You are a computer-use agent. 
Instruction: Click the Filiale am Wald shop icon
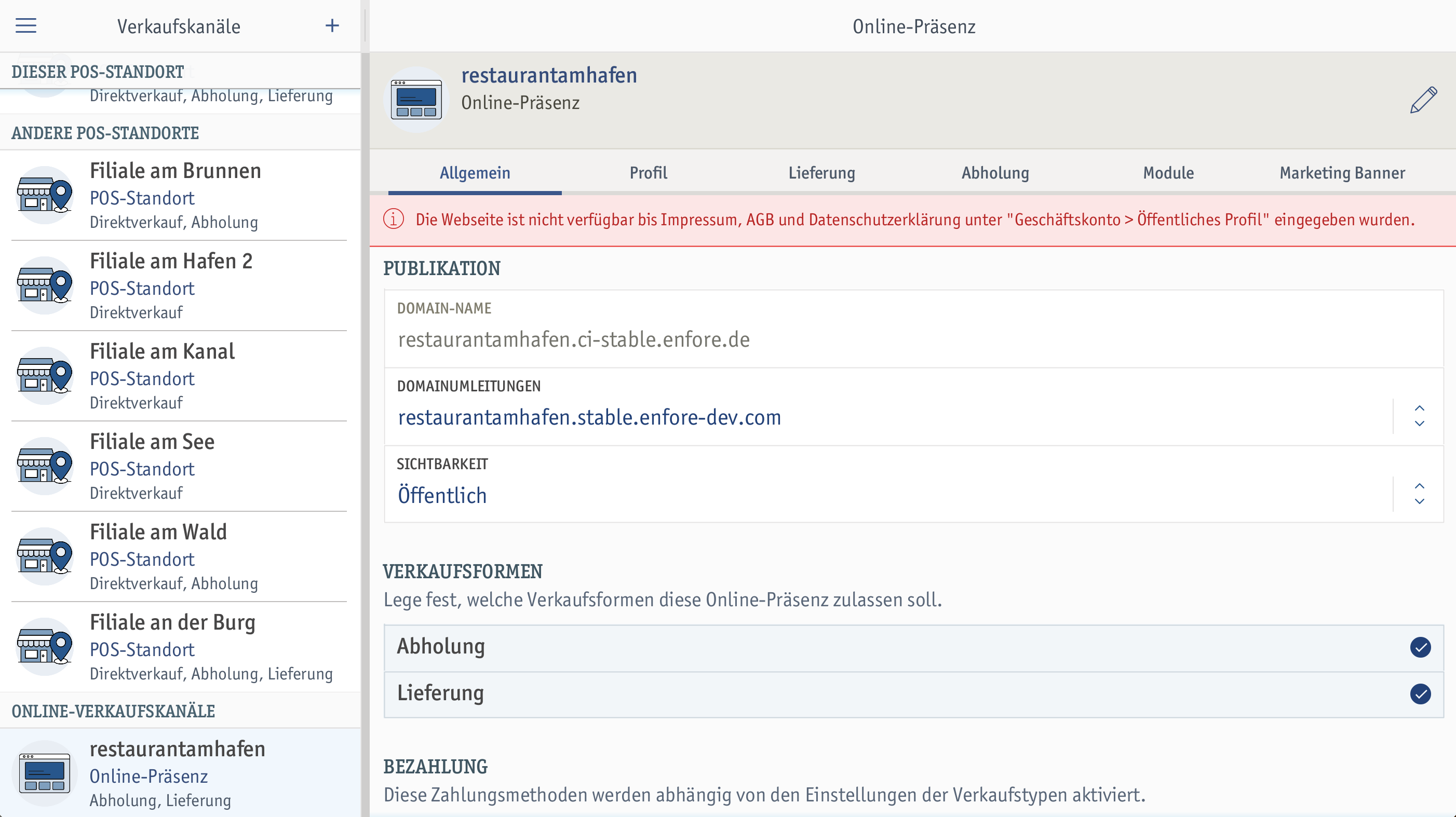tap(45, 556)
